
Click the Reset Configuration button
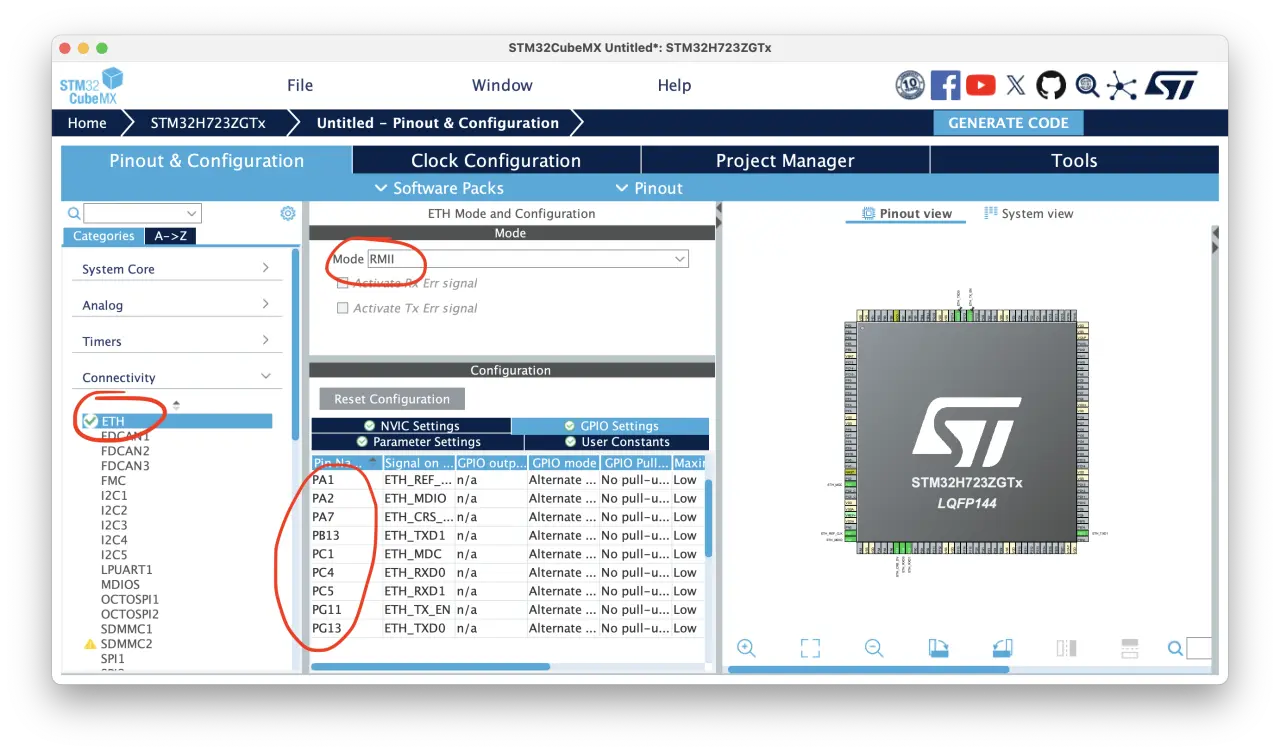click(392, 399)
